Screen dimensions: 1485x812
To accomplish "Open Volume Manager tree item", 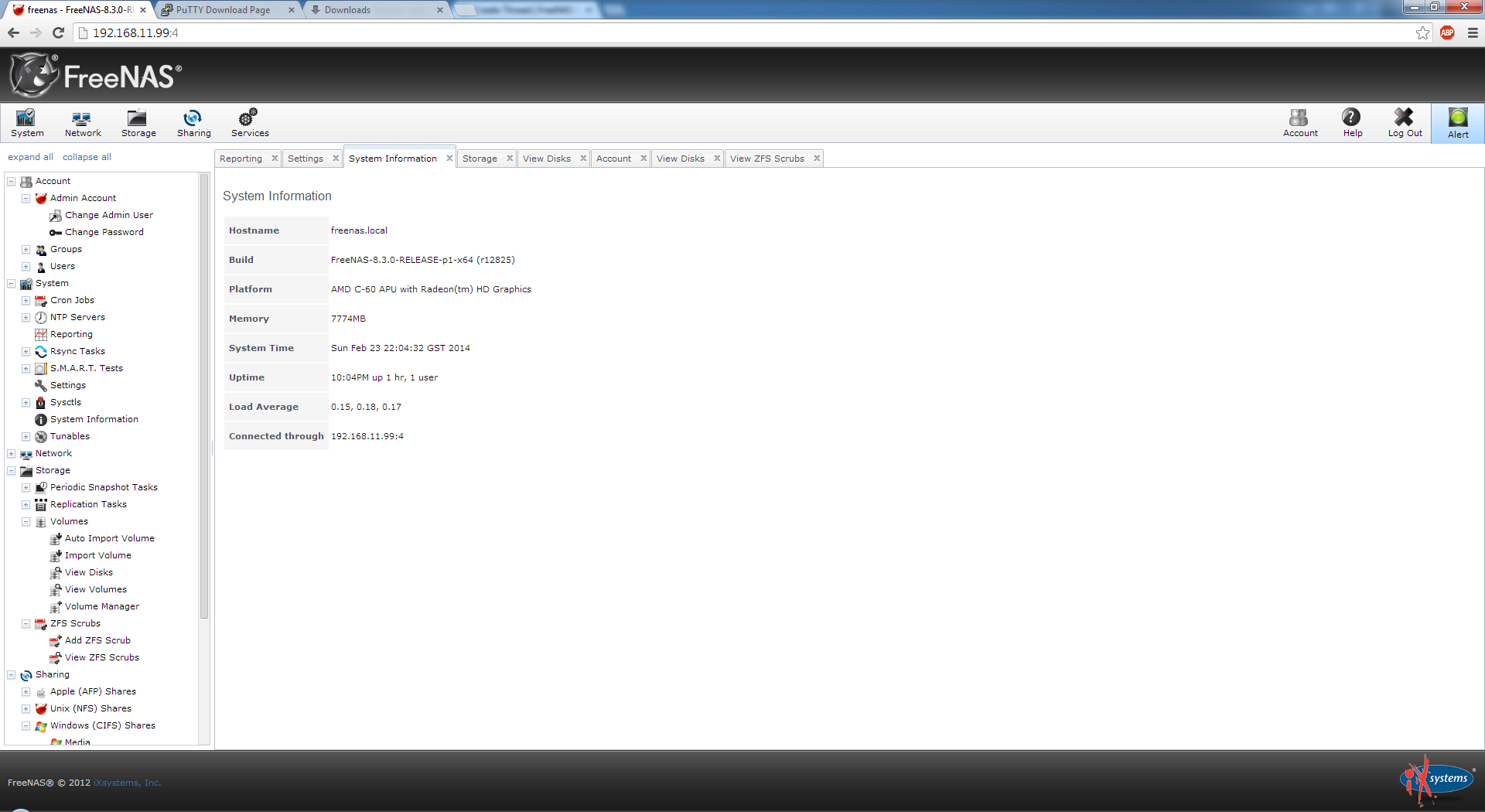I will pyautogui.click(x=101, y=606).
